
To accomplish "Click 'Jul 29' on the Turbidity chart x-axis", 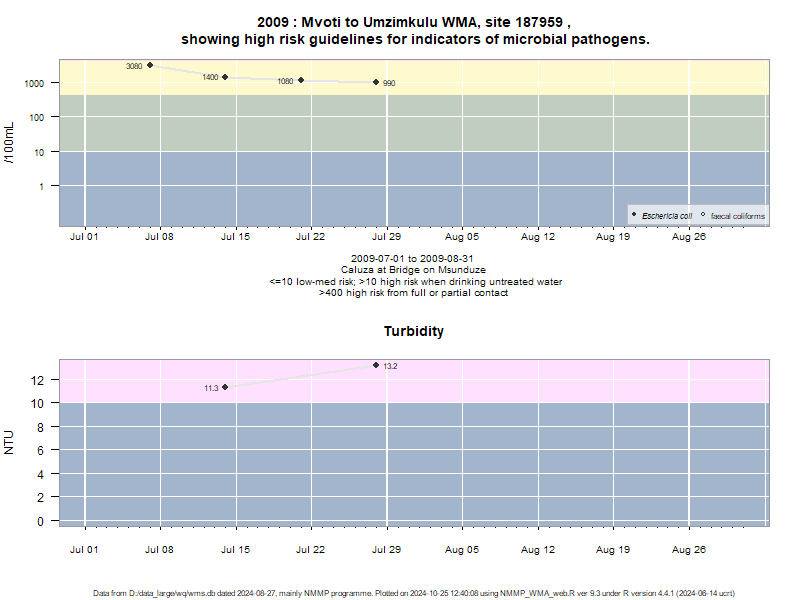I will tap(386, 550).
